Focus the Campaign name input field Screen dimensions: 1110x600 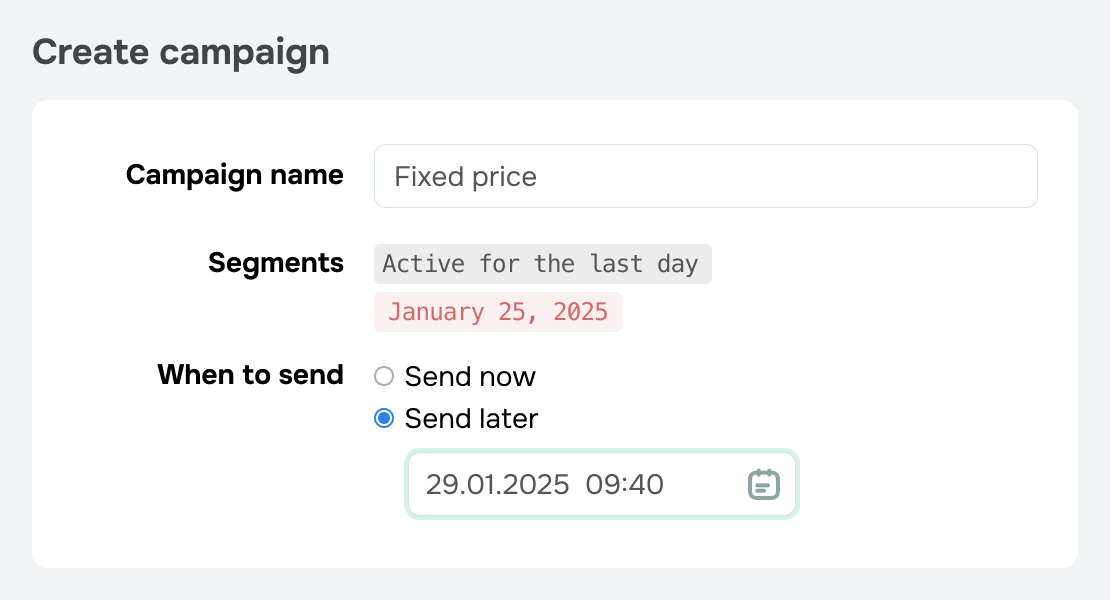click(x=706, y=176)
